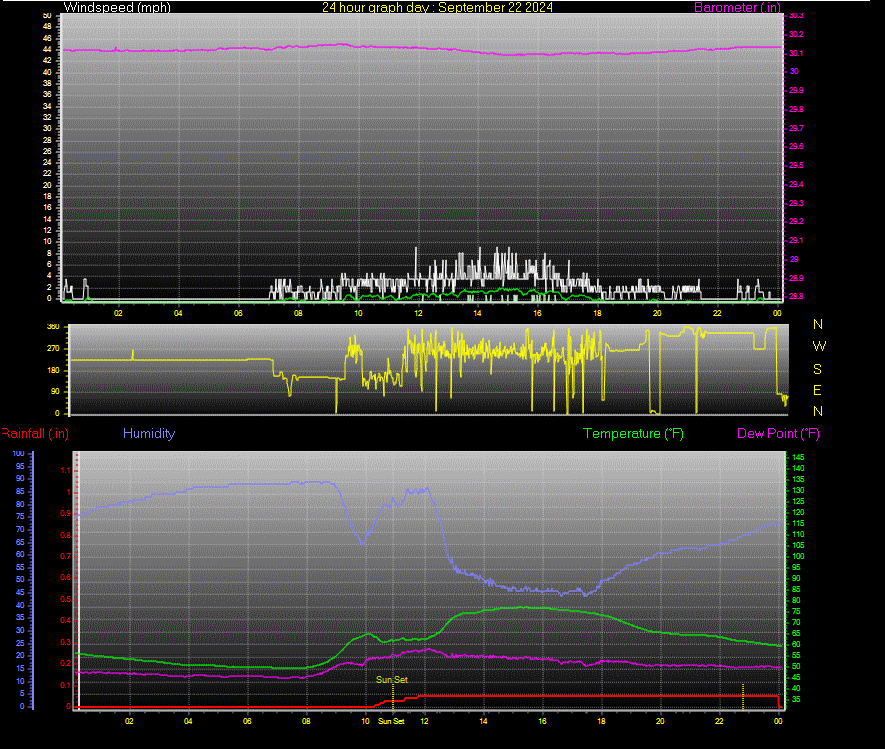Click hour "06" on the windspeed graph time axis
Screen dimensions: 885x749
click(238, 313)
